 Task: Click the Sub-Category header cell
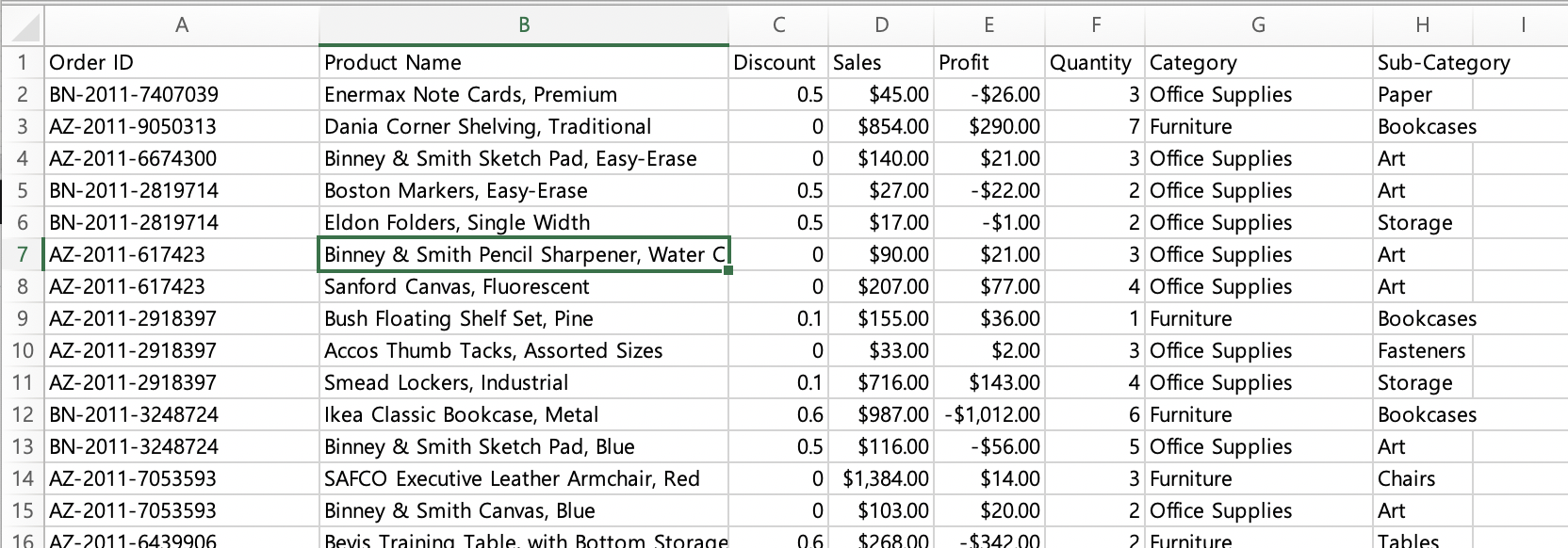(1444, 63)
